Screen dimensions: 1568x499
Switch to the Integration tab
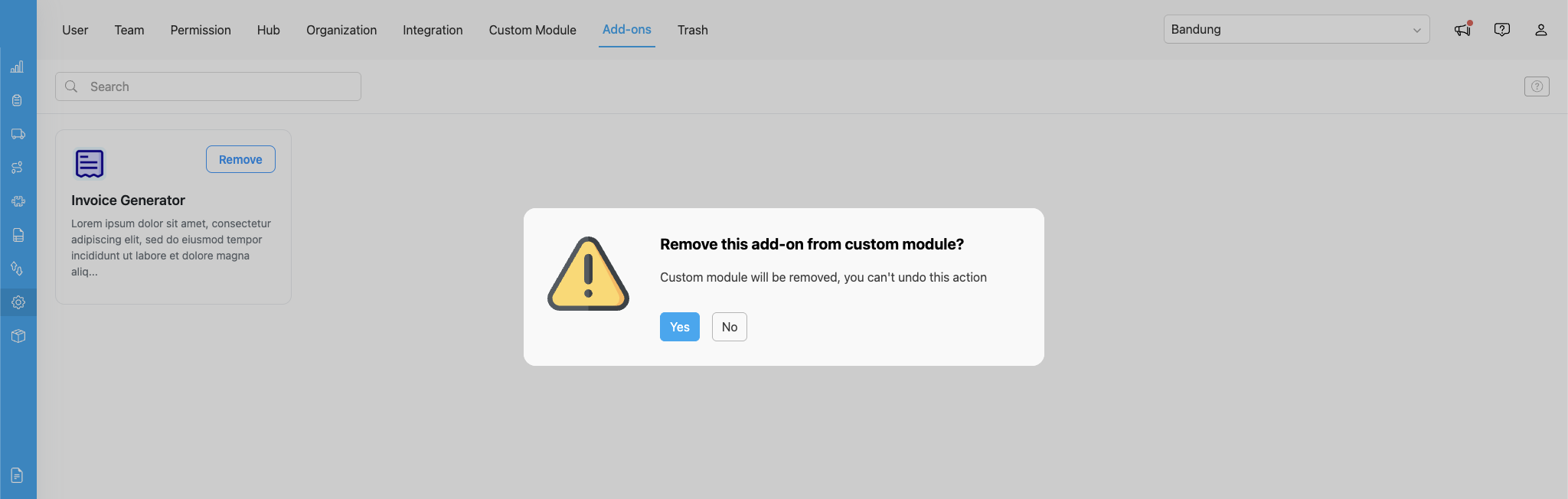(433, 30)
